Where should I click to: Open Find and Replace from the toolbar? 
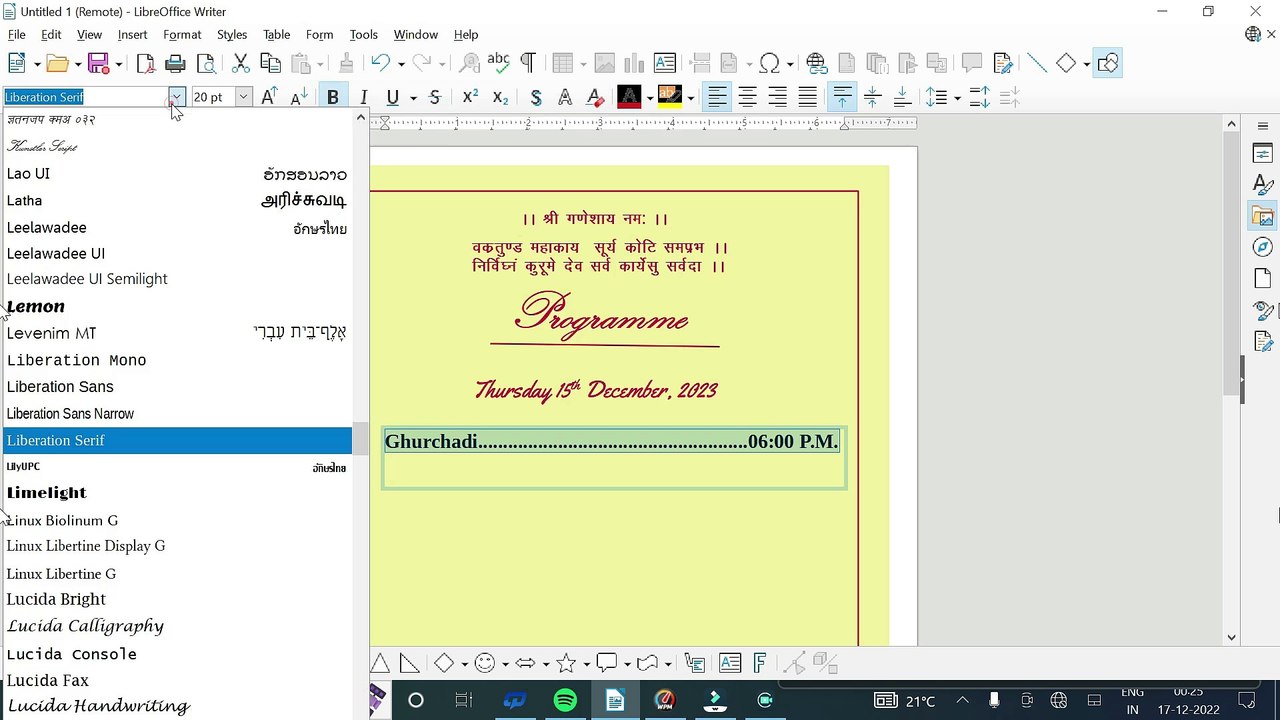pos(469,63)
